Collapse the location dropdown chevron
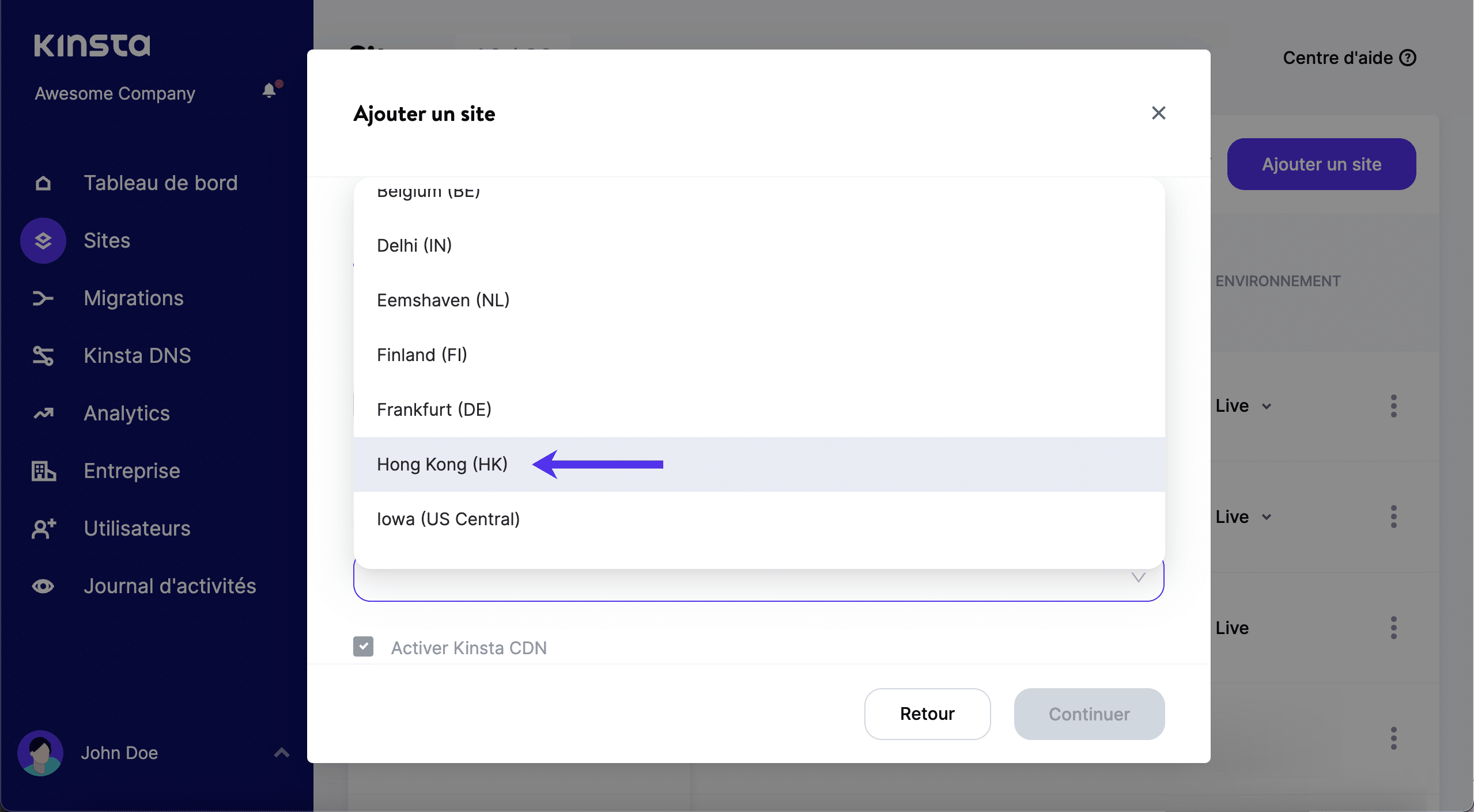This screenshot has width=1474, height=812. click(x=1138, y=577)
